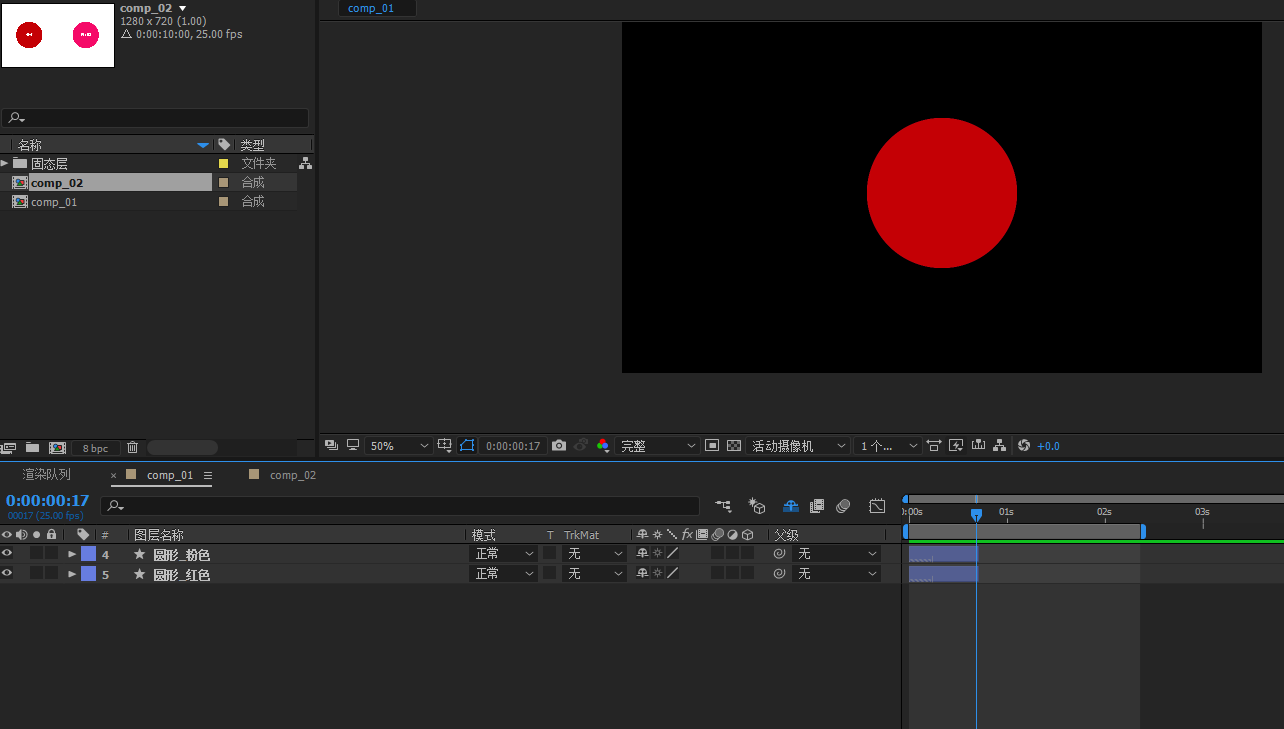1284x729 pixels.
Task: Click the draft 3D icon
Action: click(x=757, y=506)
